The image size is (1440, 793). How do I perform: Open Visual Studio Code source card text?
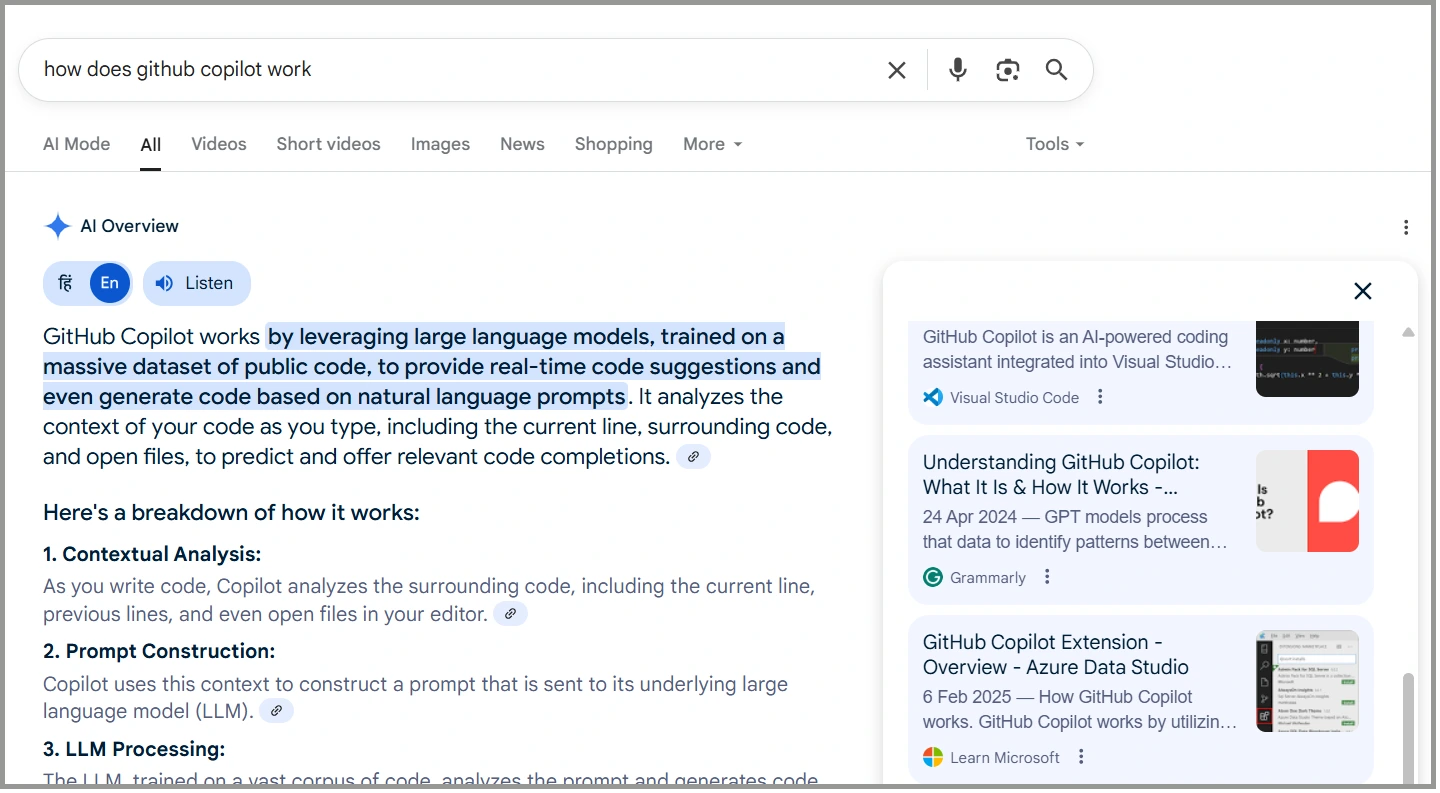click(x=1075, y=350)
